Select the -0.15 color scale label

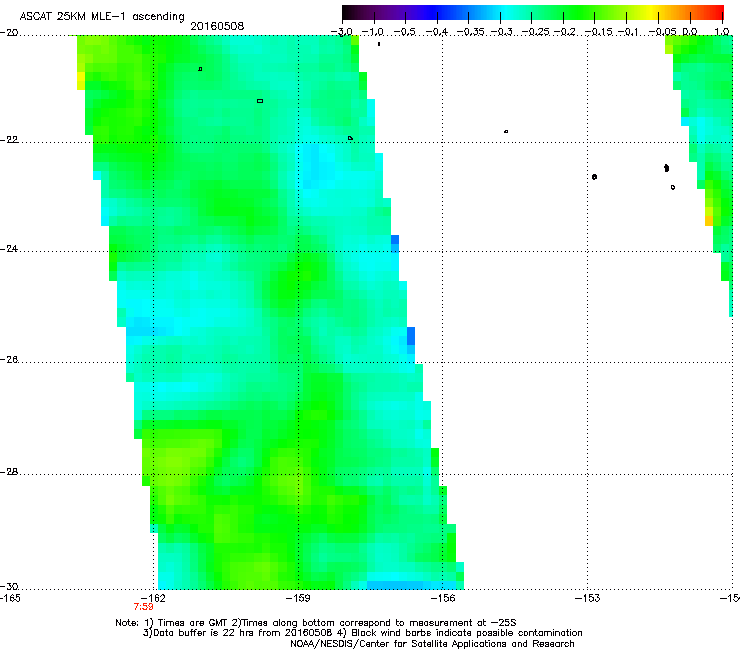[x=599, y=32]
